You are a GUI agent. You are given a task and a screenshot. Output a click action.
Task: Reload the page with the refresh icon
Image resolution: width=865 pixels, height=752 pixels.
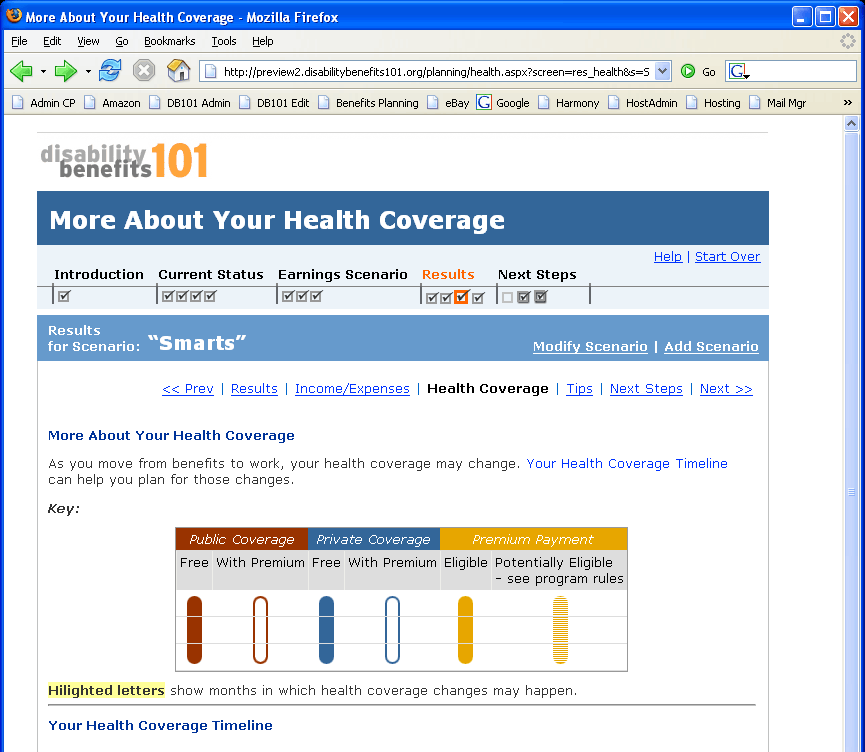click(110, 71)
